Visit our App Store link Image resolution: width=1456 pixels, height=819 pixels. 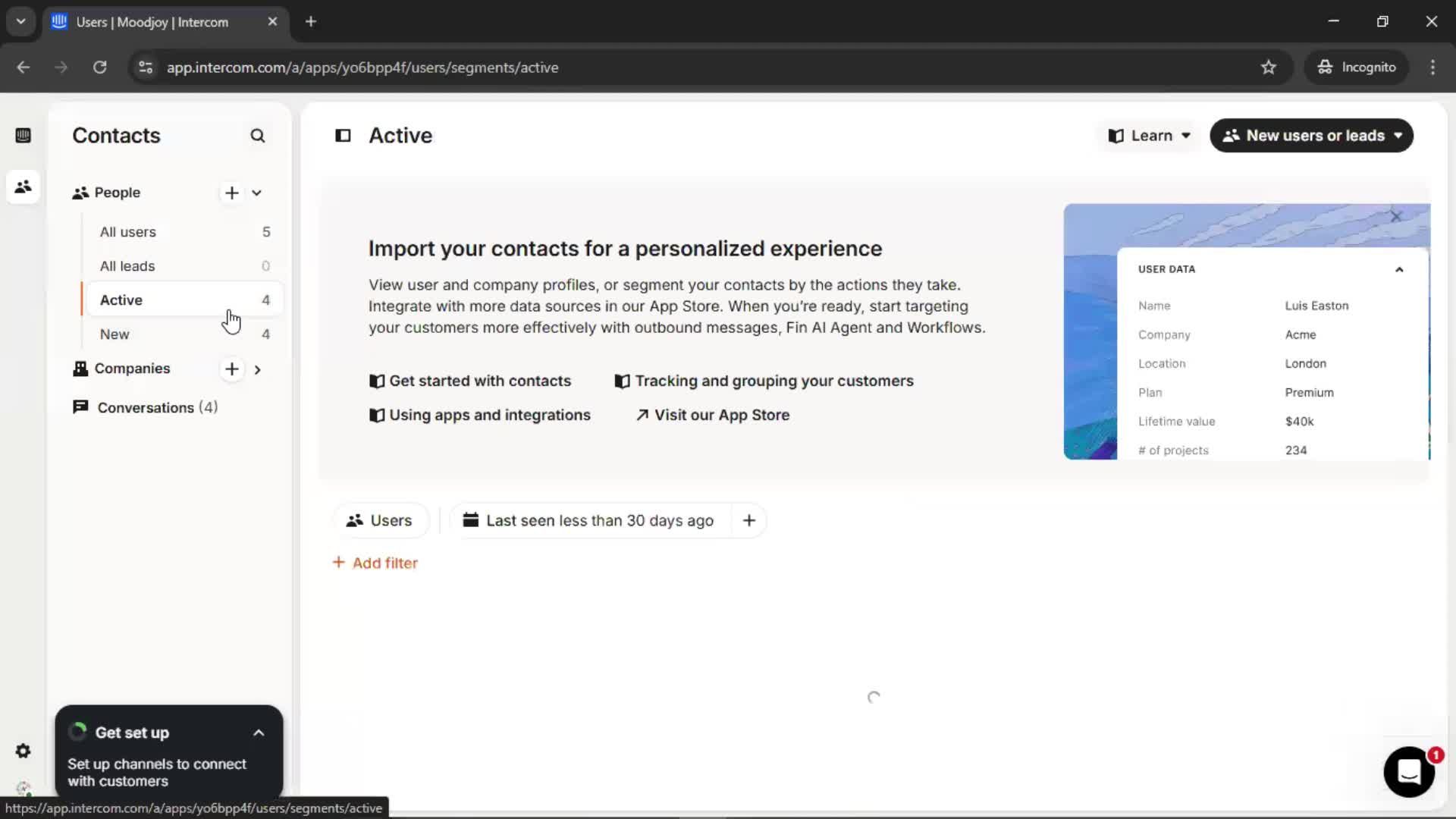coord(712,416)
